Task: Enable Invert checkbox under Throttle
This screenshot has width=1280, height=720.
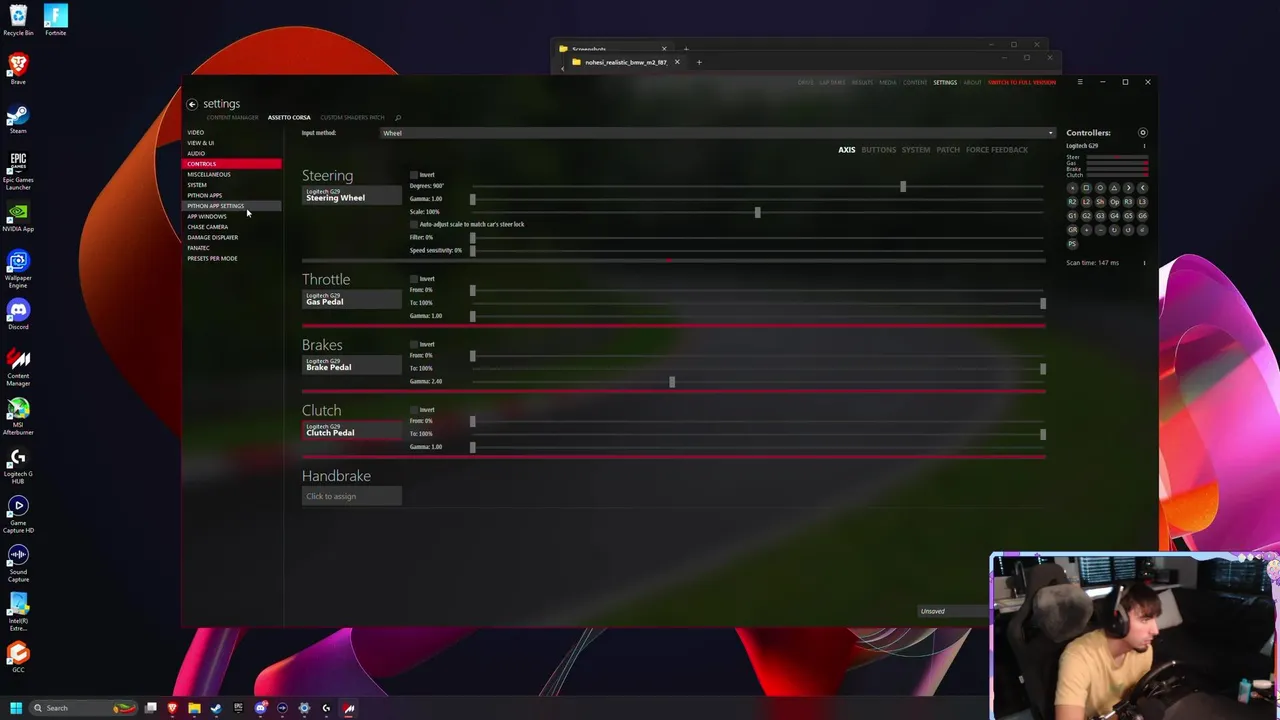Action: click(414, 279)
